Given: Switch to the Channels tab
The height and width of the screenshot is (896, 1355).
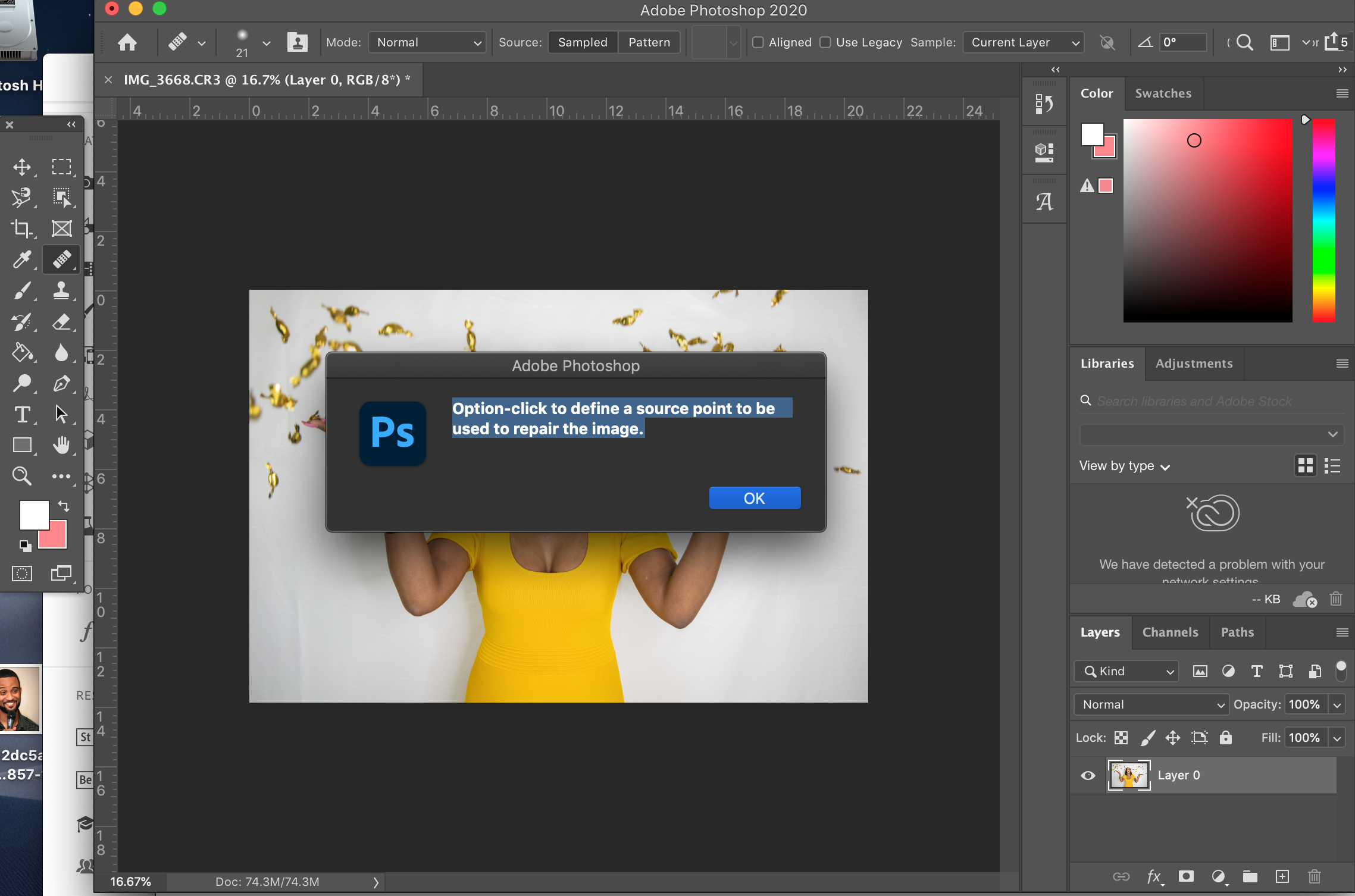Looking at the screenshot, I should (x=1170, y=632).
